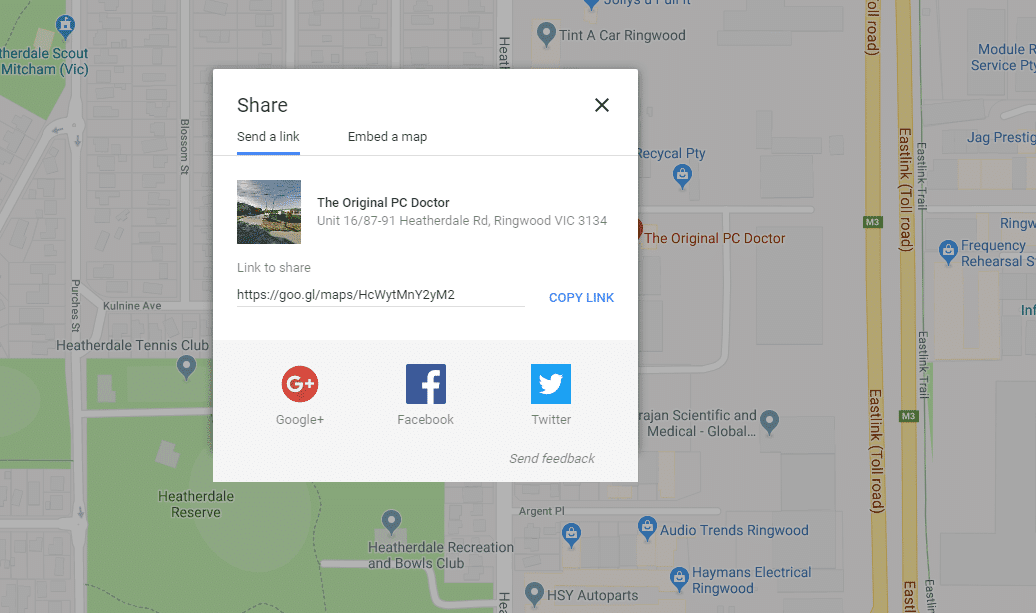Copy the shareable link
This screenshot has height=613, width=1036.
[x=581, y=297]
